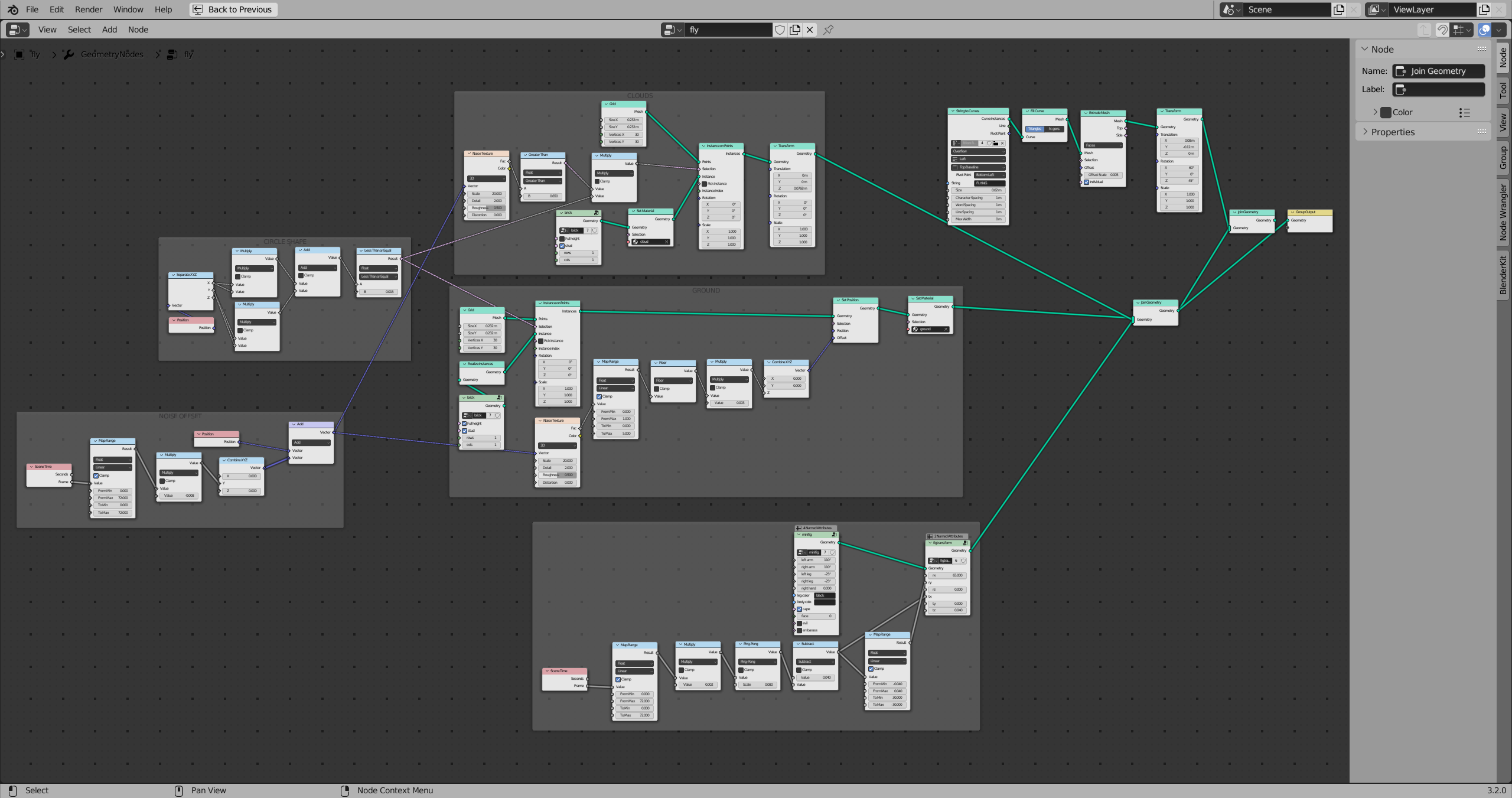Click the fly node tree name field in the header
The image size is (1512, 798).
pyautogui.click(x=728, y=30)
